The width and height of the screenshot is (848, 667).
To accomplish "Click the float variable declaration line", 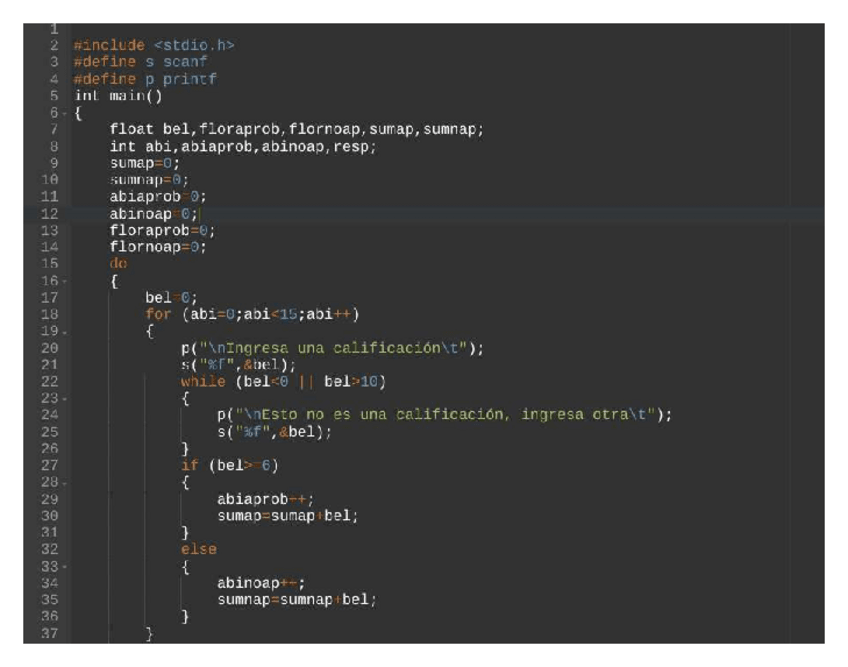I will pyautogui.click(x=296, y=129).
